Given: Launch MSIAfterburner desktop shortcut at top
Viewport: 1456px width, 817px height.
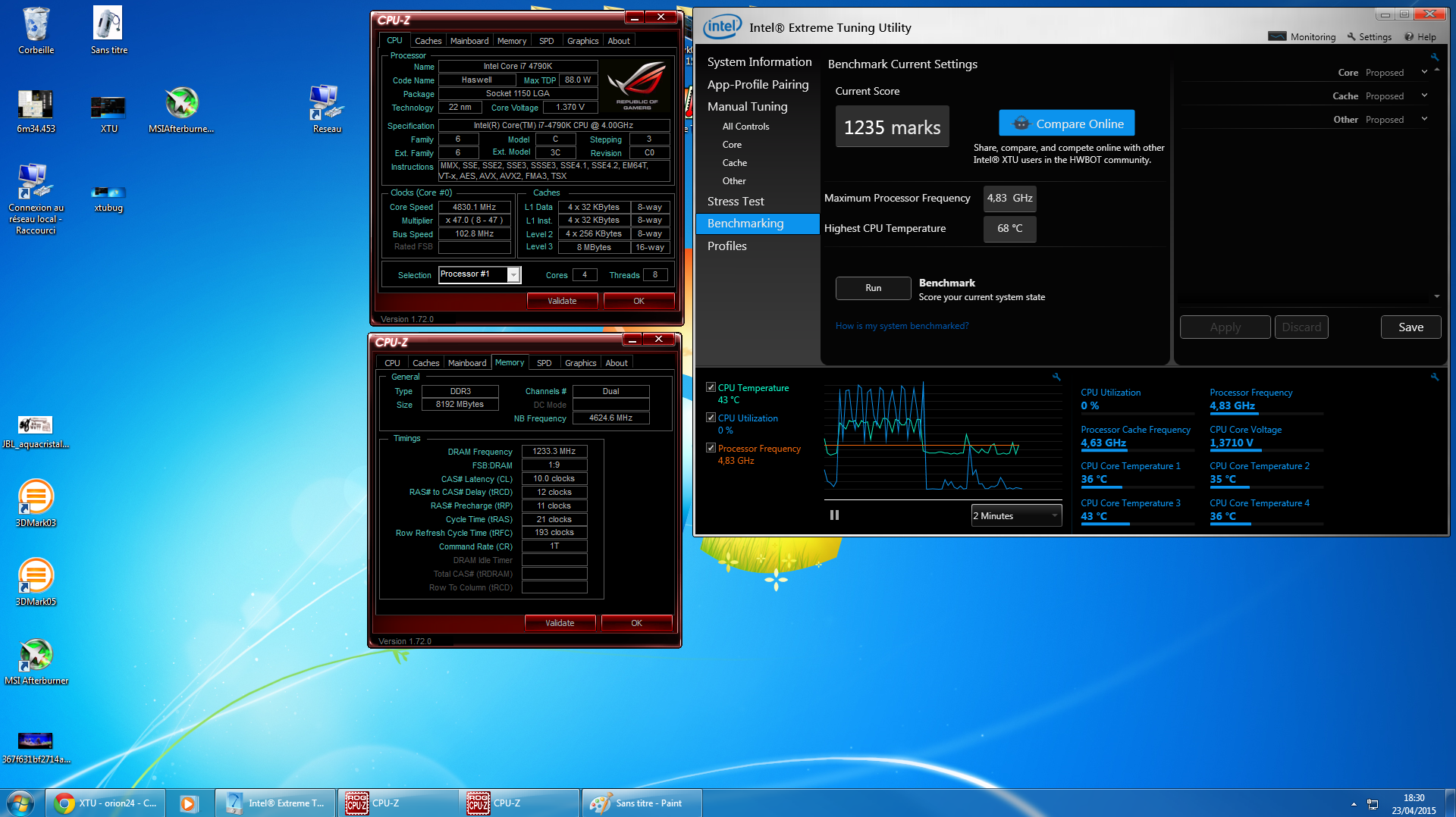Looking at the screenshot, I should [x=181, y=111].
